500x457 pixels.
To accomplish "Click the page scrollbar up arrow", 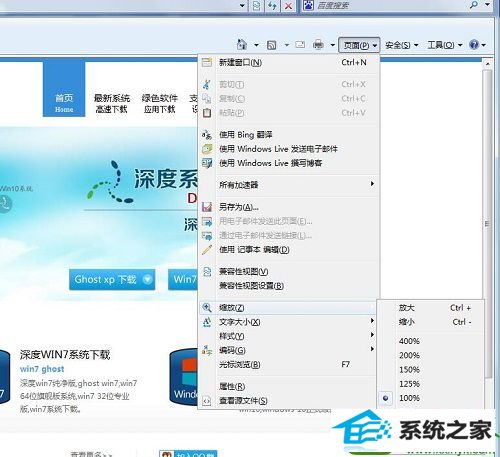I will pos(487,63).
